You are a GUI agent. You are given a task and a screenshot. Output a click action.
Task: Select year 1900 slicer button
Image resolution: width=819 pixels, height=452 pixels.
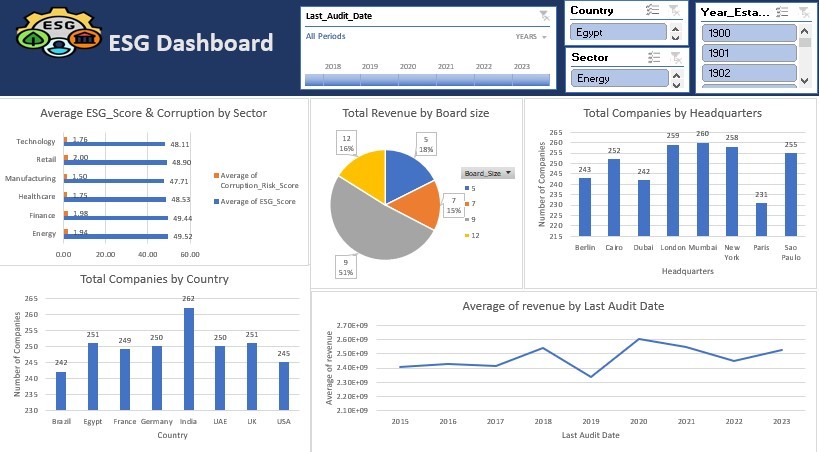tap(749, 33)
